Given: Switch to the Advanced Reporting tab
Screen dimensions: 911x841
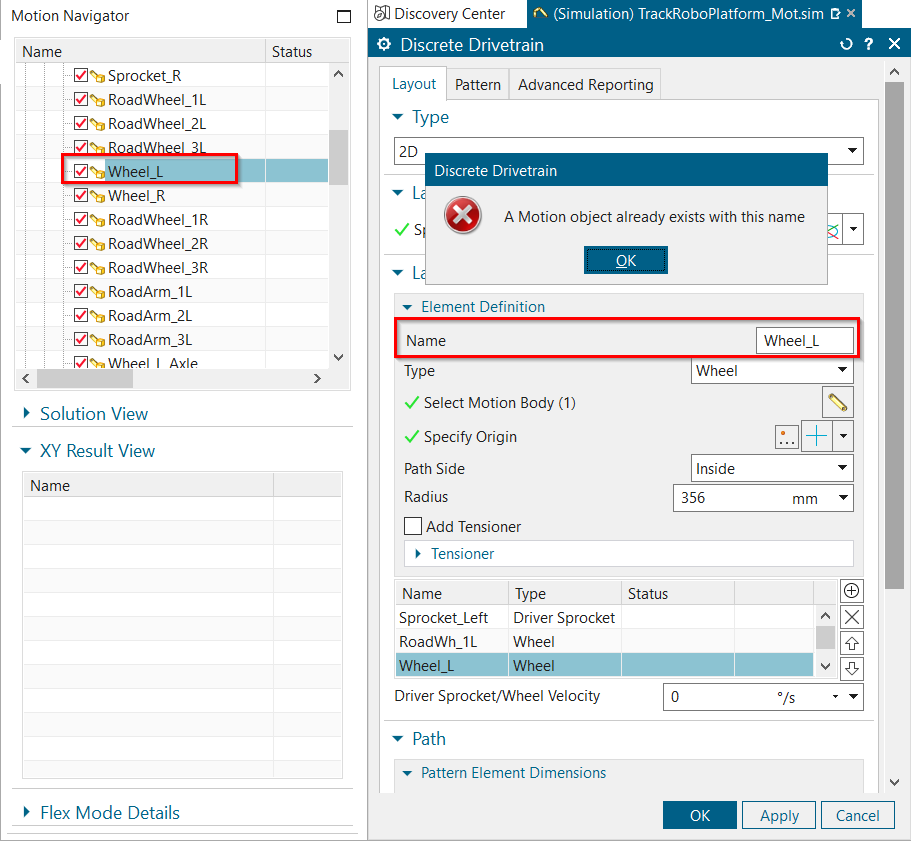Looking at the screenshot, I should pos(584,84).
